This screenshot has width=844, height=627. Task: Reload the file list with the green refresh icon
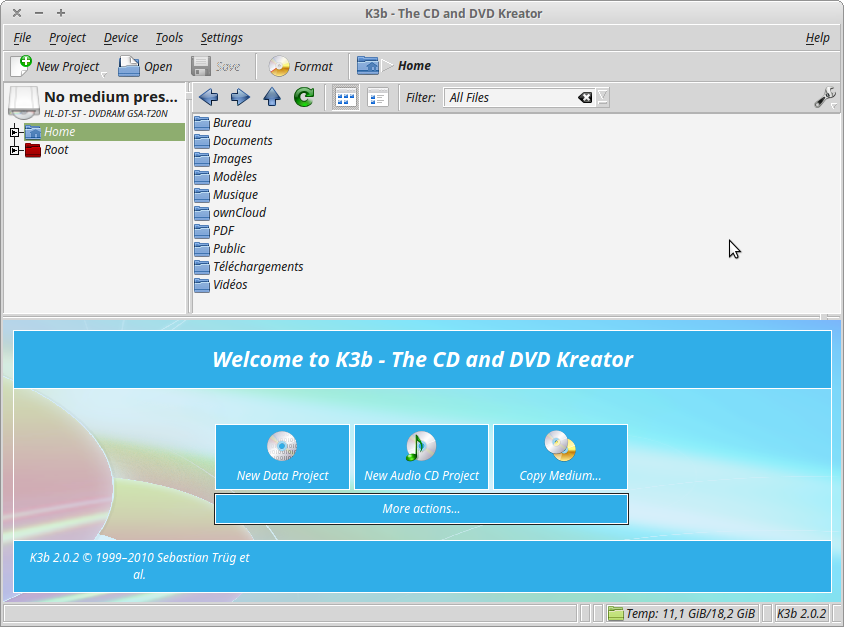[303, 97]
